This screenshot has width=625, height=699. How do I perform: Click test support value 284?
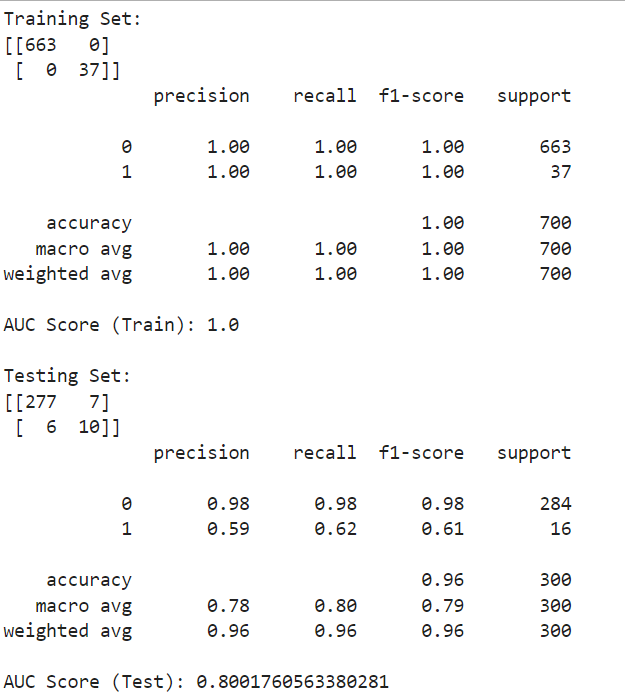555,504
